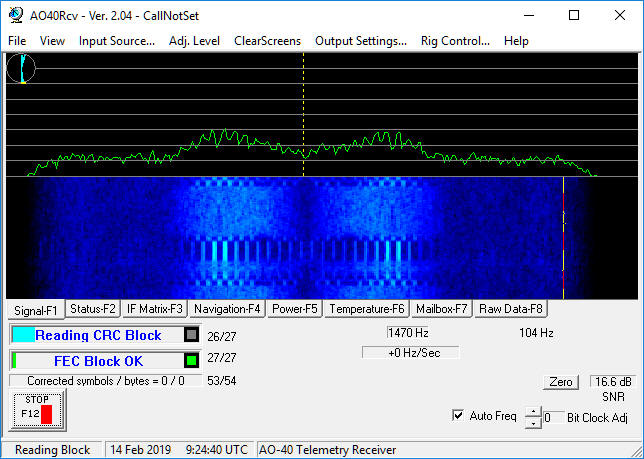Show the Raw Data-F8 tab
644x459 pixels.
(511, 309)
